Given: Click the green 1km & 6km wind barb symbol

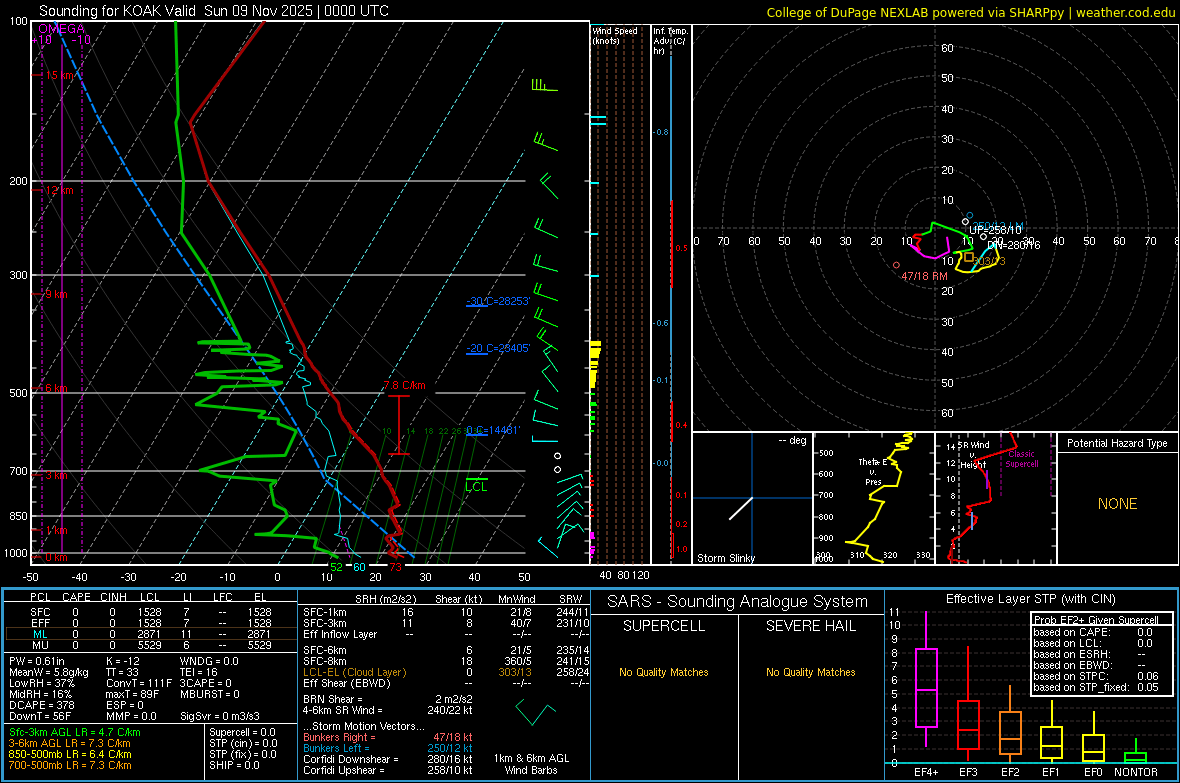Looking at the screenshot, I should 535,712.
